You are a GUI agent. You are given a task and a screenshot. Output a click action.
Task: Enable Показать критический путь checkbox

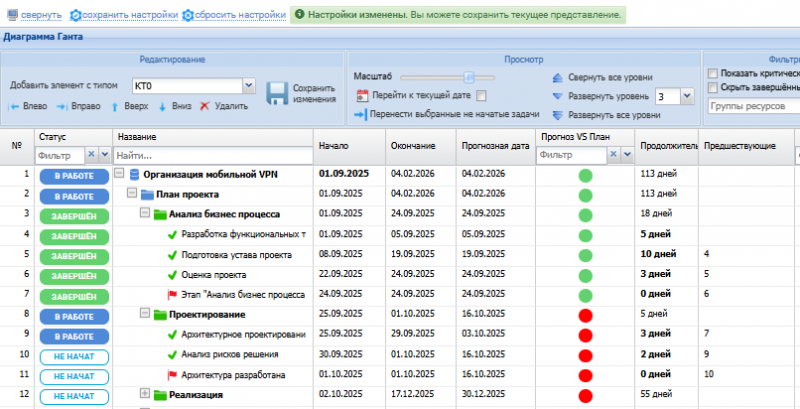pos(712,73)
